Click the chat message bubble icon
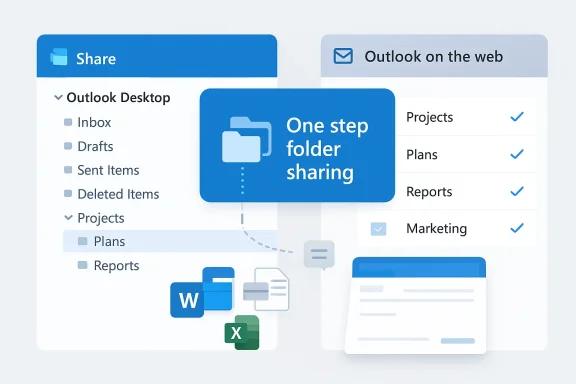Viewport: 576px width, 384px height. [319, 254]
